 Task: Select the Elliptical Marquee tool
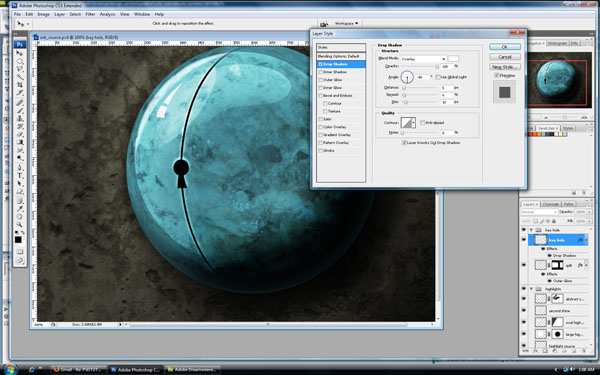point(20,61)
